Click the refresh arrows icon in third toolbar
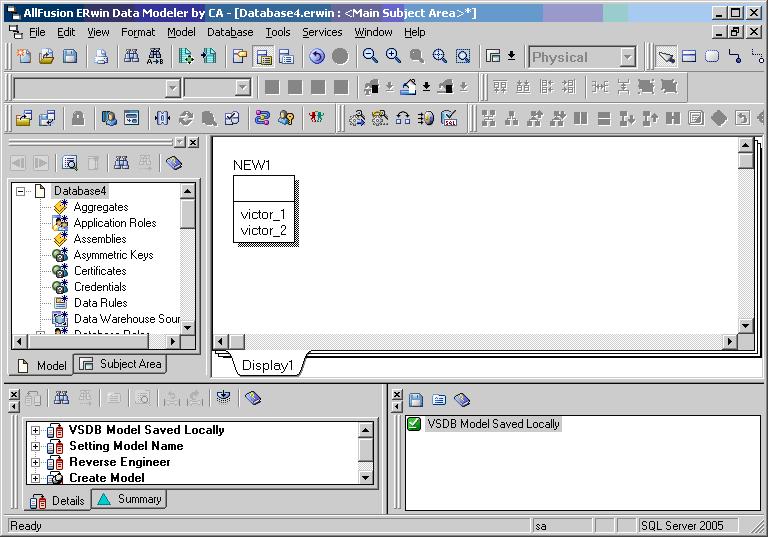 click(186, 118)
